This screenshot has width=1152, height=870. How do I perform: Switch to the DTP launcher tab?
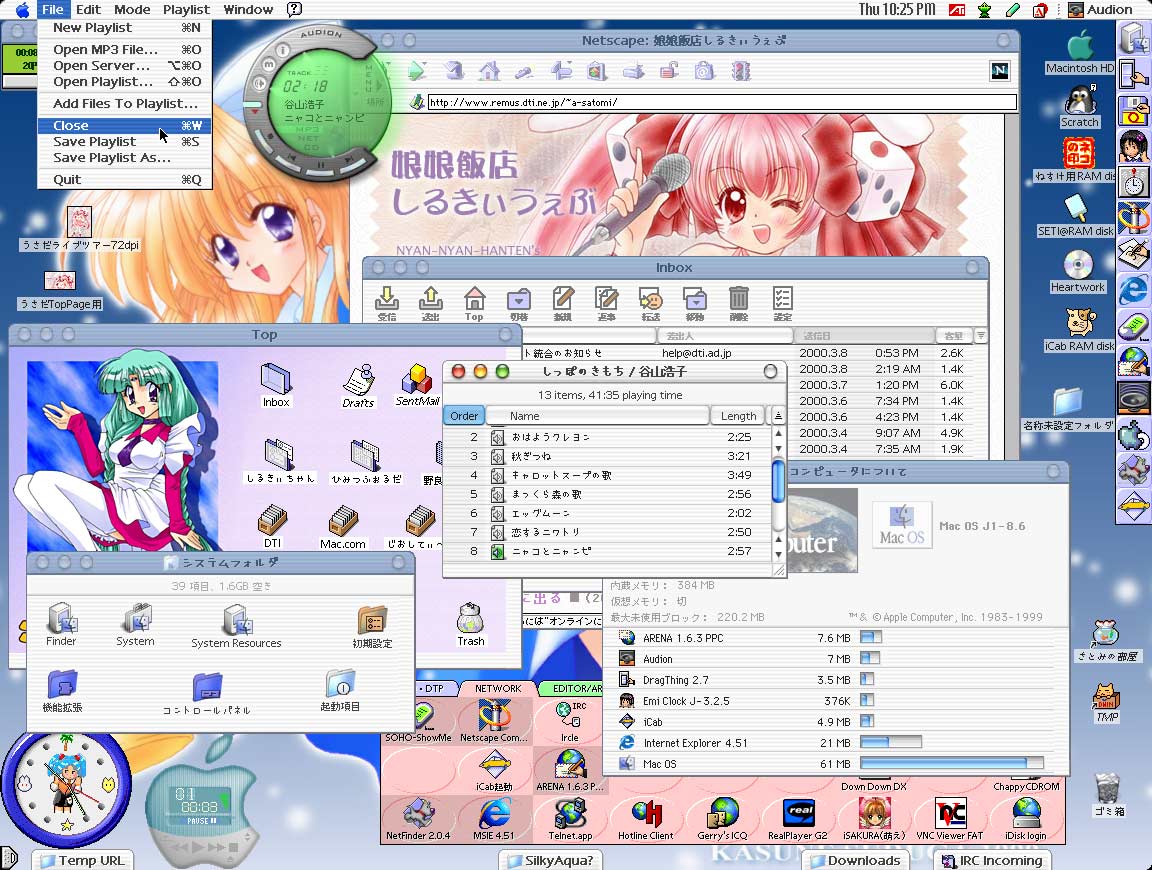pyautogui.click(x=434, y=689)
